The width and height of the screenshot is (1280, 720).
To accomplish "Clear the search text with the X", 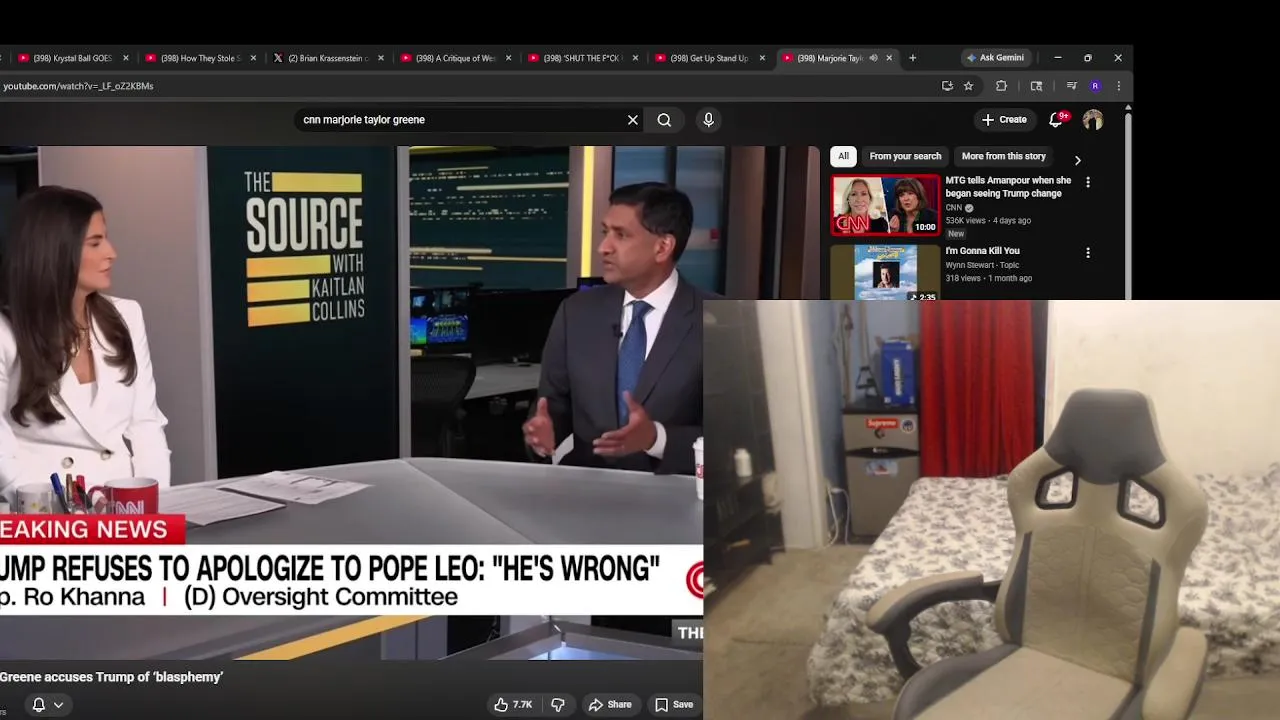I will [633, 120].
